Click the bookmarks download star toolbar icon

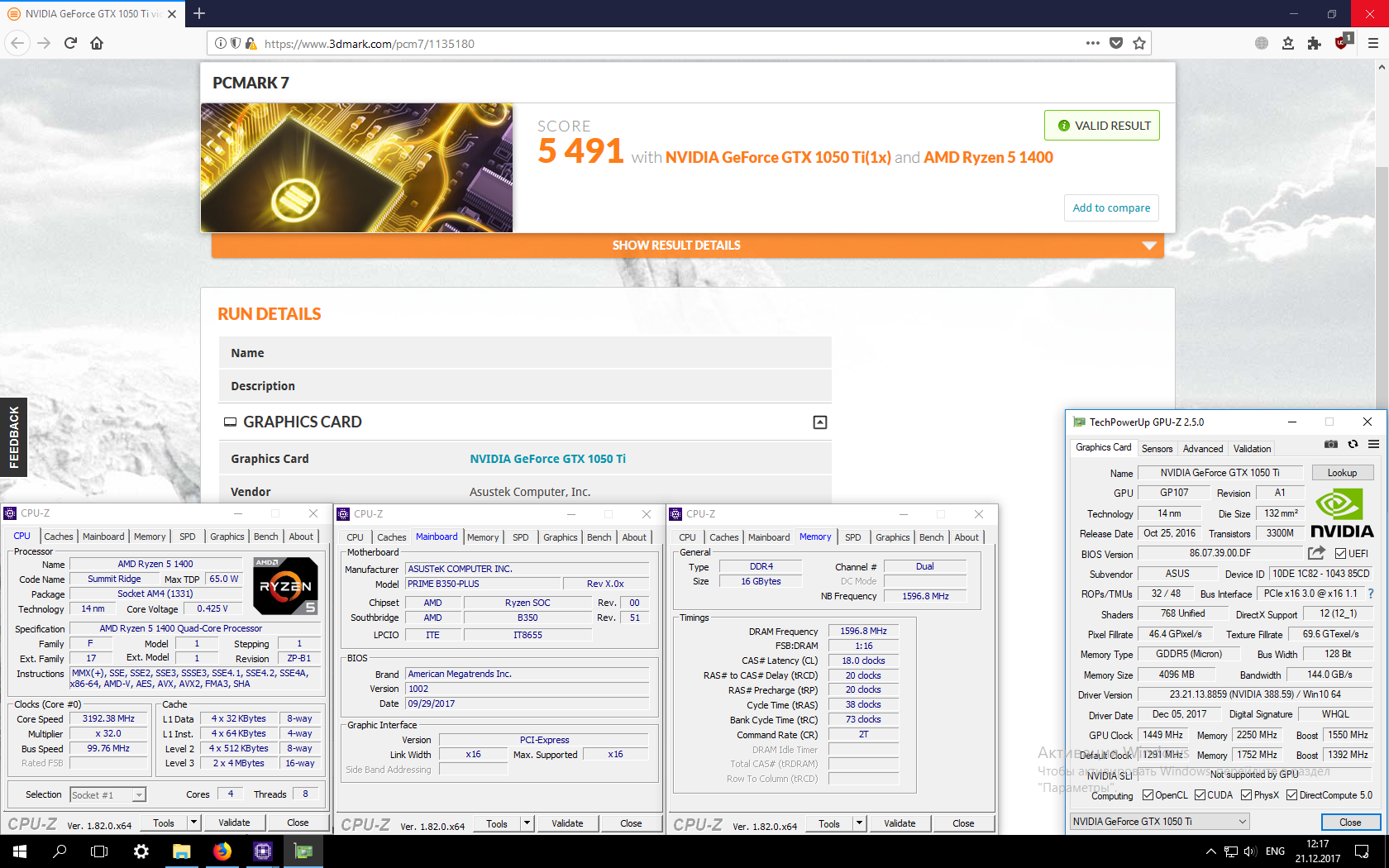(1287, 43)
